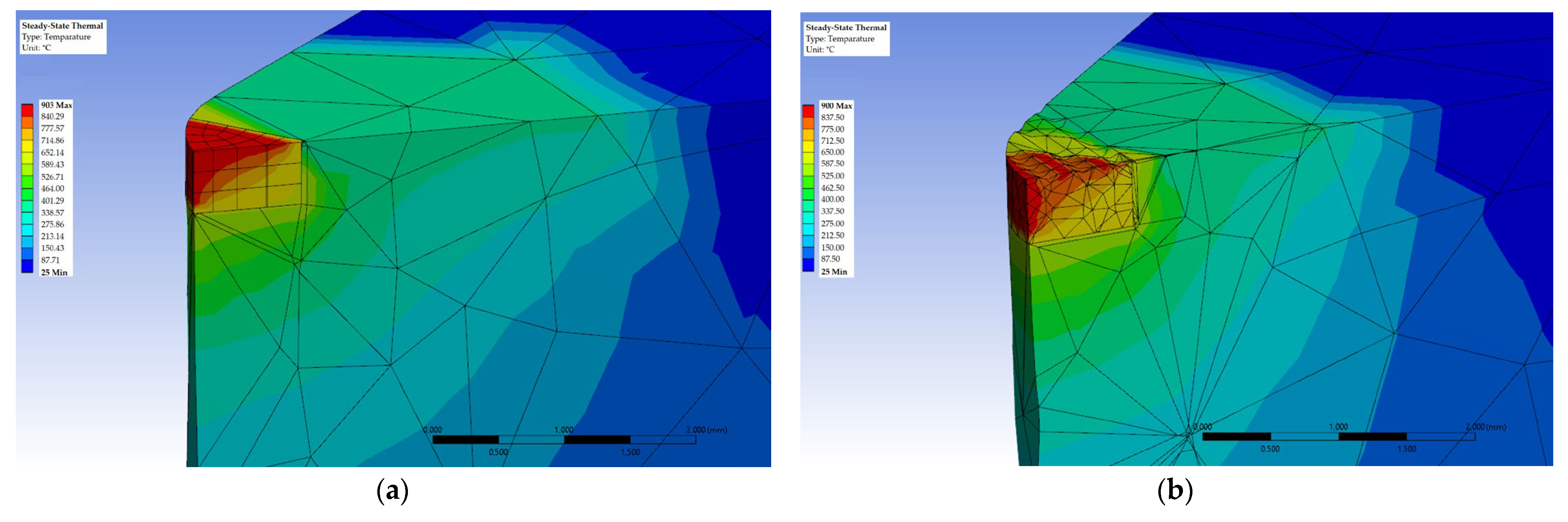1568x522 pixels.
Task: Click the dark blue 25 Min swatch in legend (a)
Action: pyautogui.click(x=27, y=266)
